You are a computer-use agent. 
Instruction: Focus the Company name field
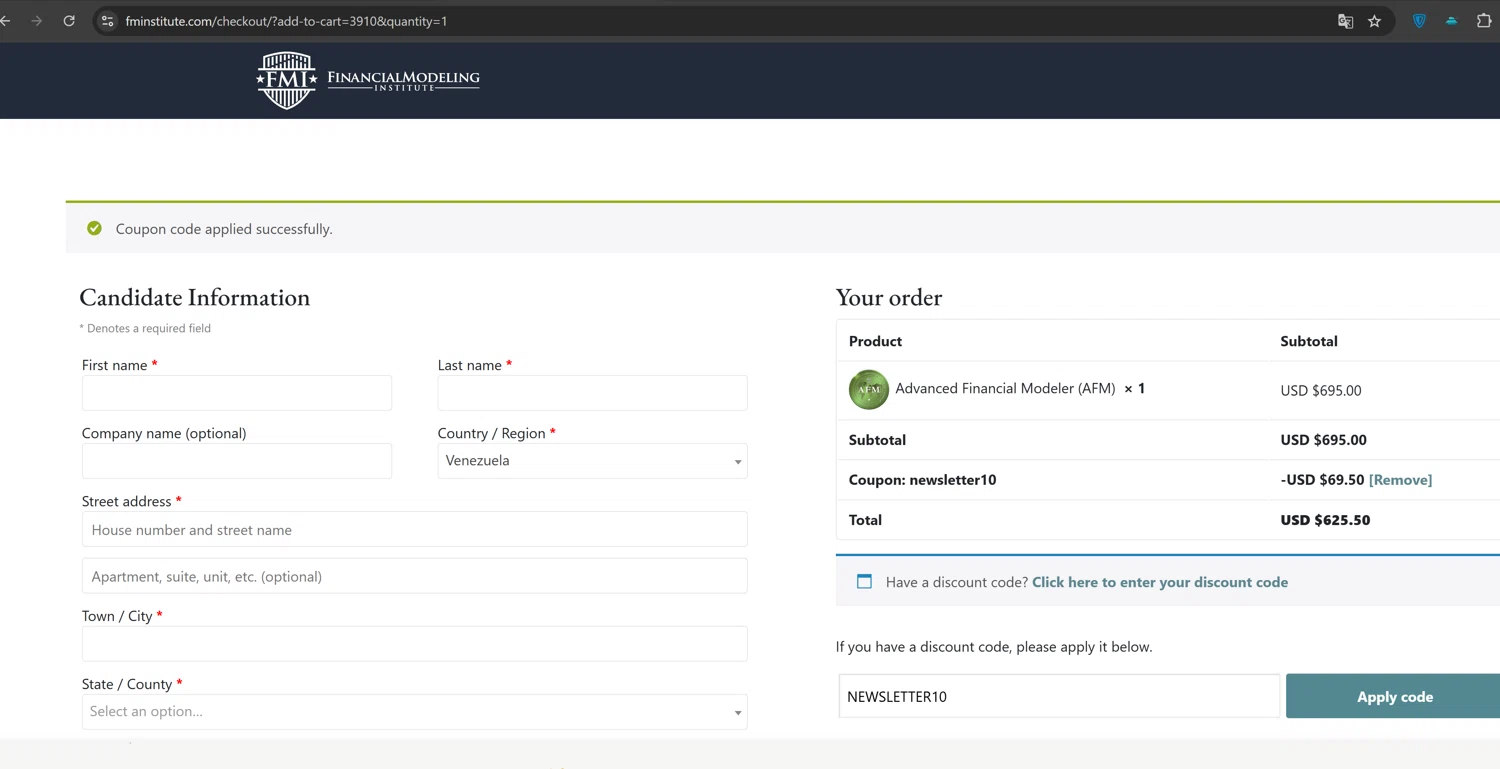coord(237,461)
